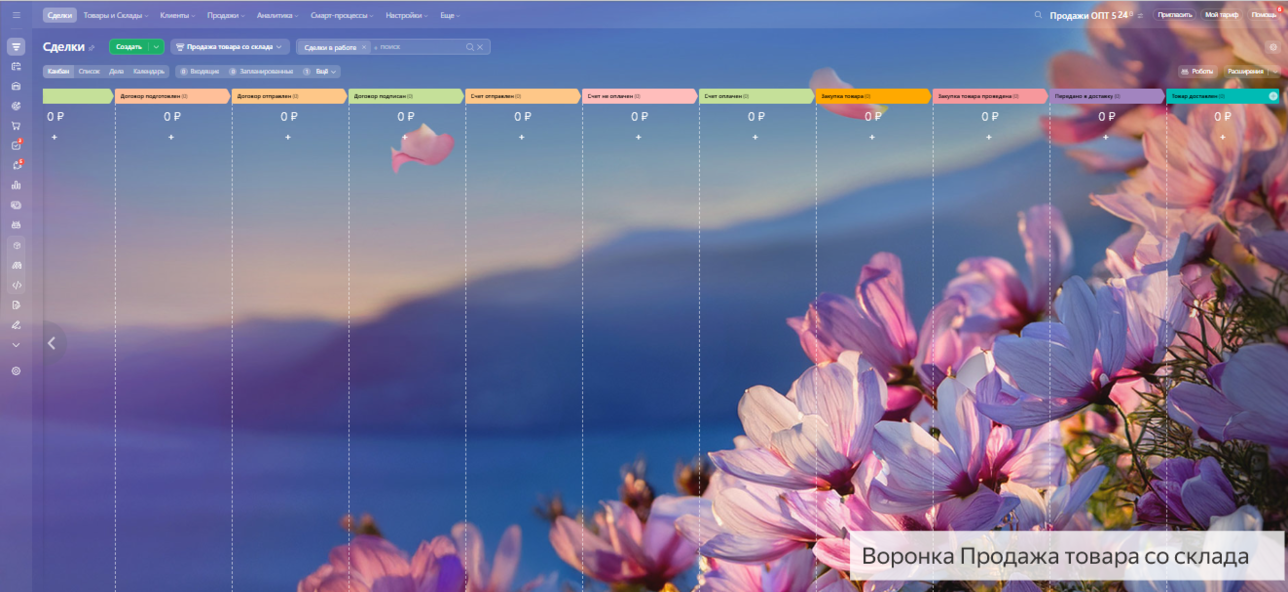
Task: Open the sidebar settings gear icon
Action: pyautogui.click(x=16, y=371)
